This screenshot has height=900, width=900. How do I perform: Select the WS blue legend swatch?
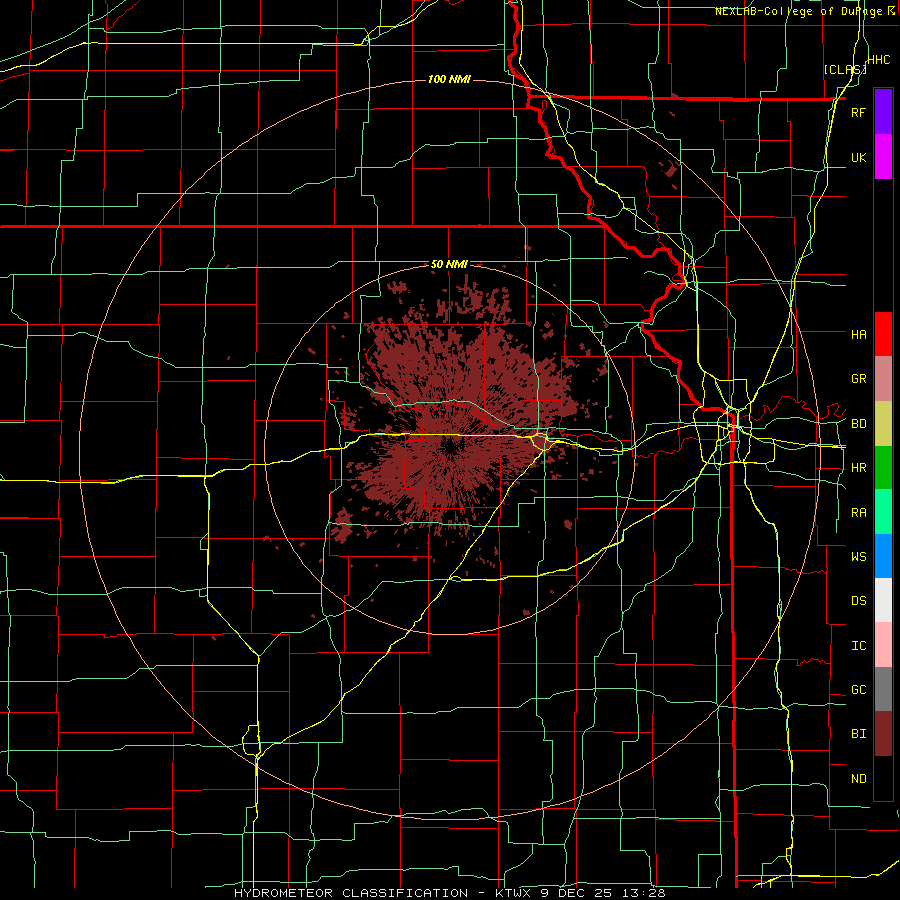(x=883, y=556)
